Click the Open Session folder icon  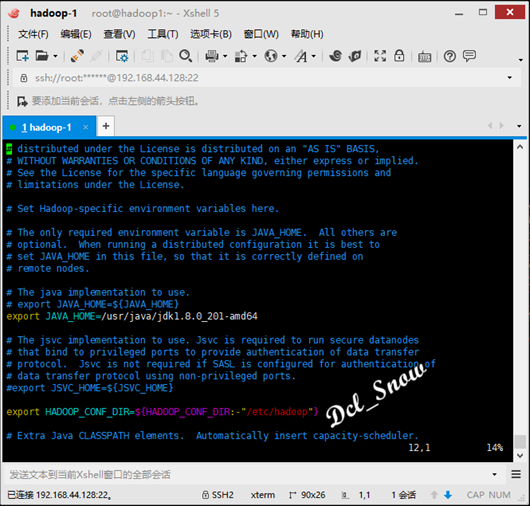point(42,56)
